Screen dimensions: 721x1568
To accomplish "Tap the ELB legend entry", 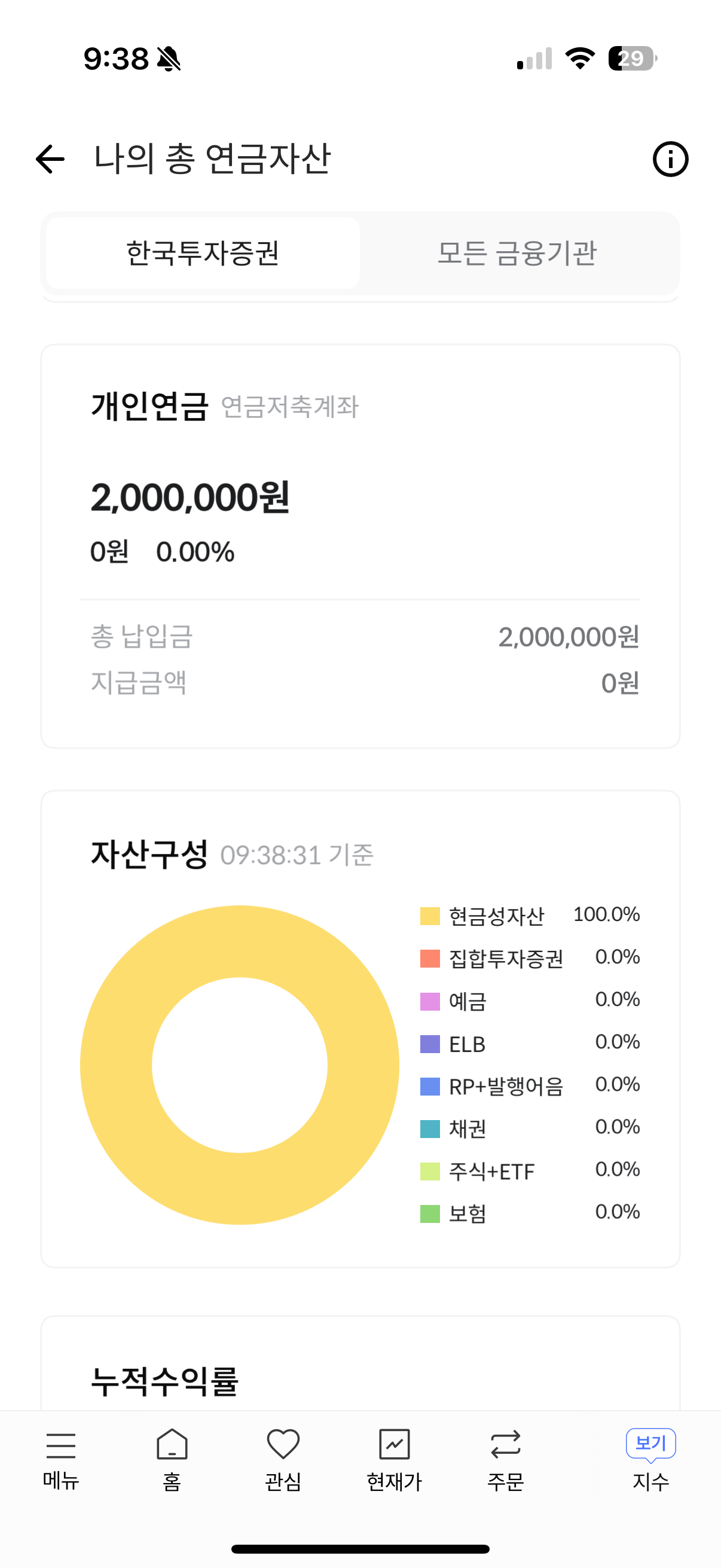I will (x=467, y=1044).
